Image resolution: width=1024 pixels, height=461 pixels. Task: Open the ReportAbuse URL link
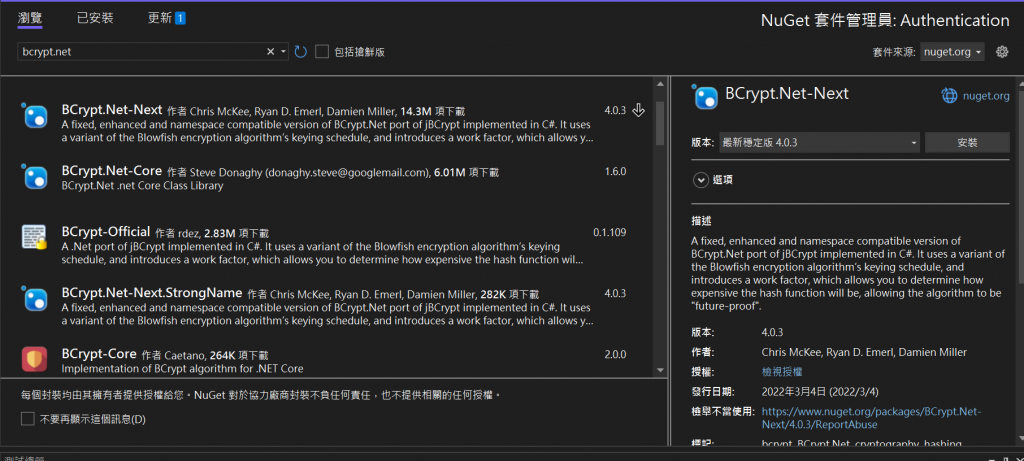tap(871, 418)
